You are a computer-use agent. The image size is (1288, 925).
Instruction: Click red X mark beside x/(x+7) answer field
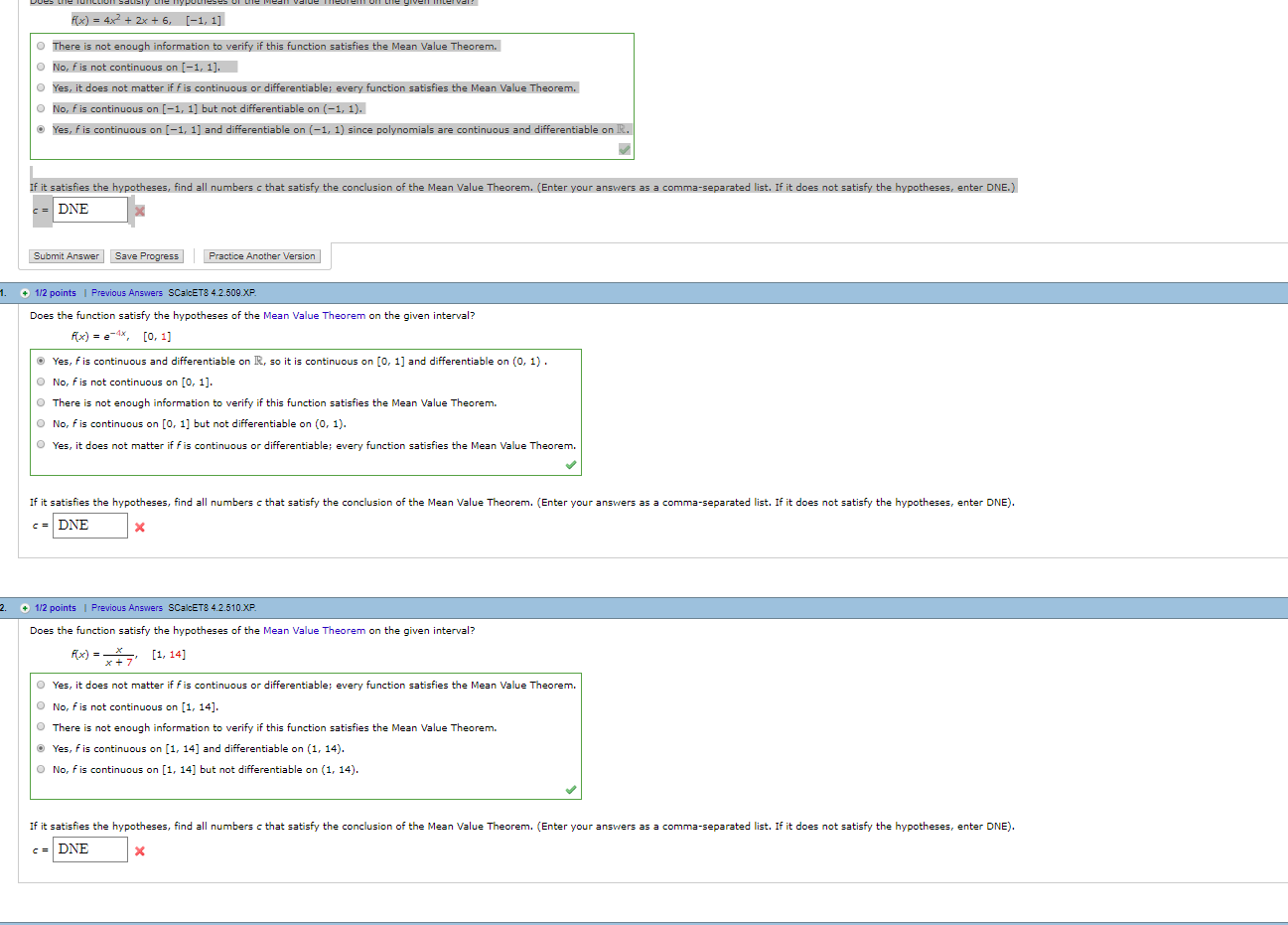tap(140, 850)
